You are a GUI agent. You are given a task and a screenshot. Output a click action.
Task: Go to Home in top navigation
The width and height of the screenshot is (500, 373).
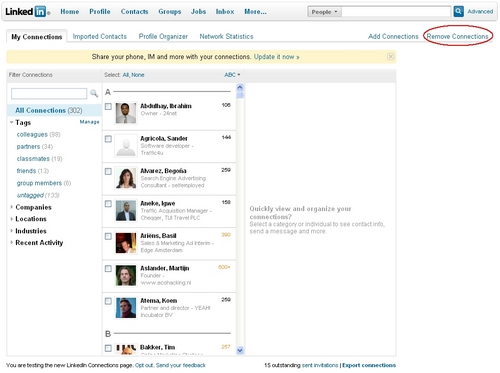coord(70,12)
